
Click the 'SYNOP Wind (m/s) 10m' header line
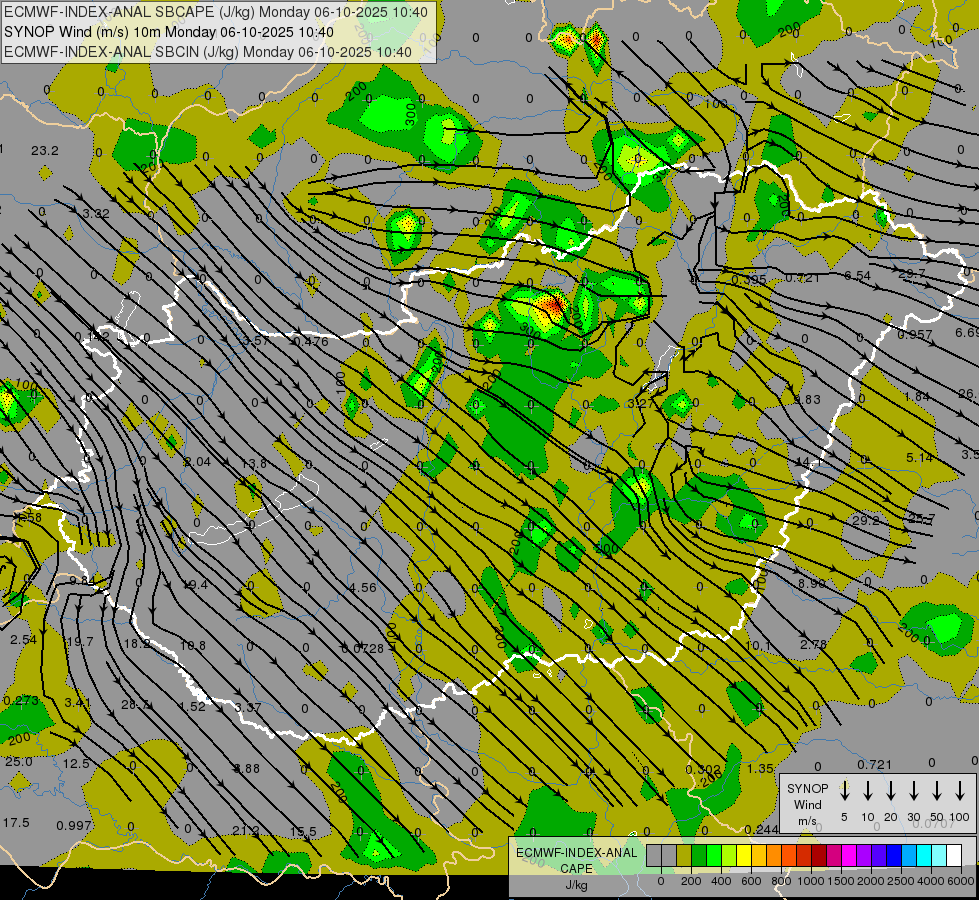point(169,32)
